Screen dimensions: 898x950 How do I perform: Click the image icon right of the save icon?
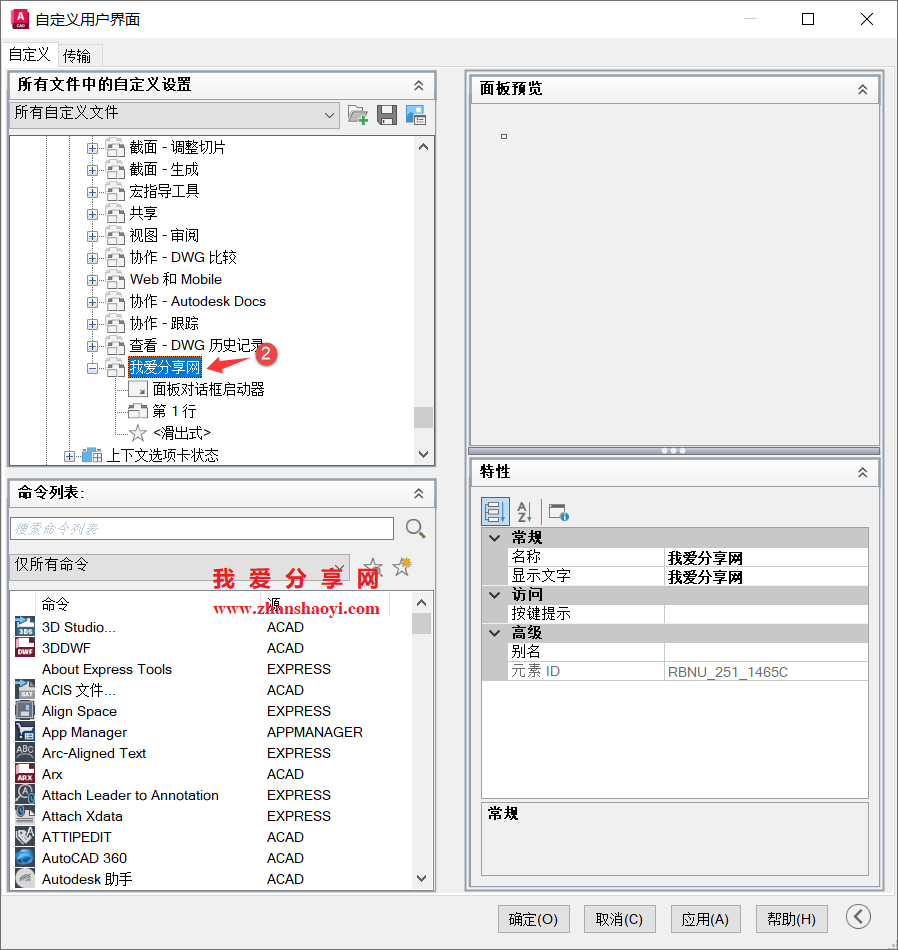pyautogui.click(x=414, y=114)
